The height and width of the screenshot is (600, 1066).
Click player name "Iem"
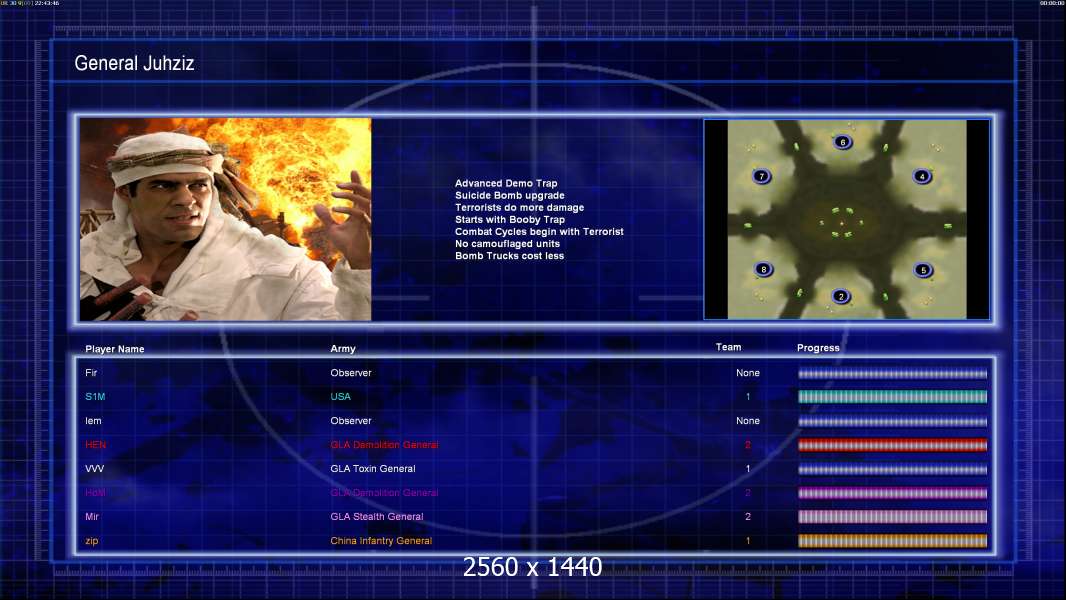93,421
